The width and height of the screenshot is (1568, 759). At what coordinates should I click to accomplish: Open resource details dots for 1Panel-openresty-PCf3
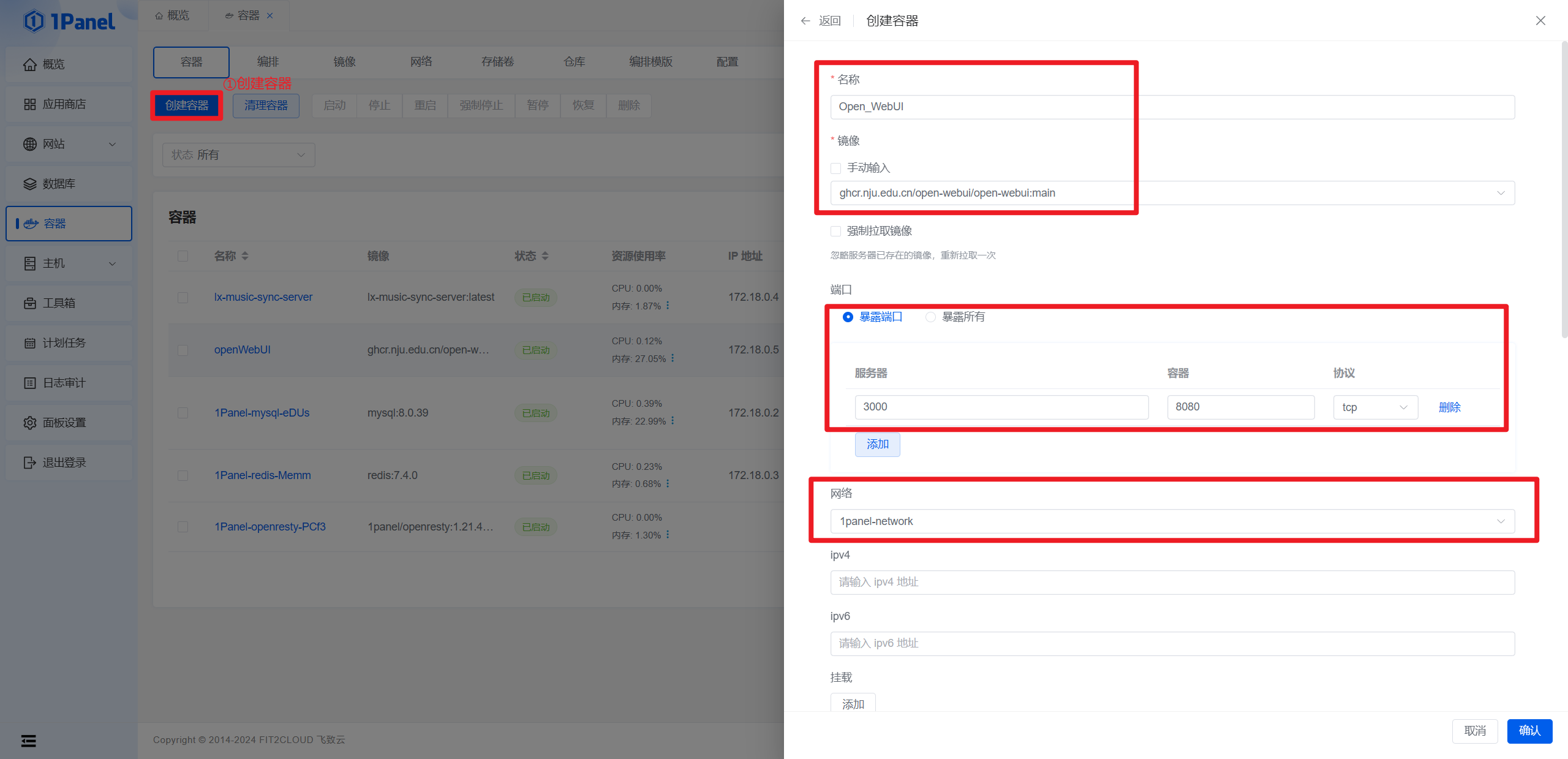pos(668,535)
